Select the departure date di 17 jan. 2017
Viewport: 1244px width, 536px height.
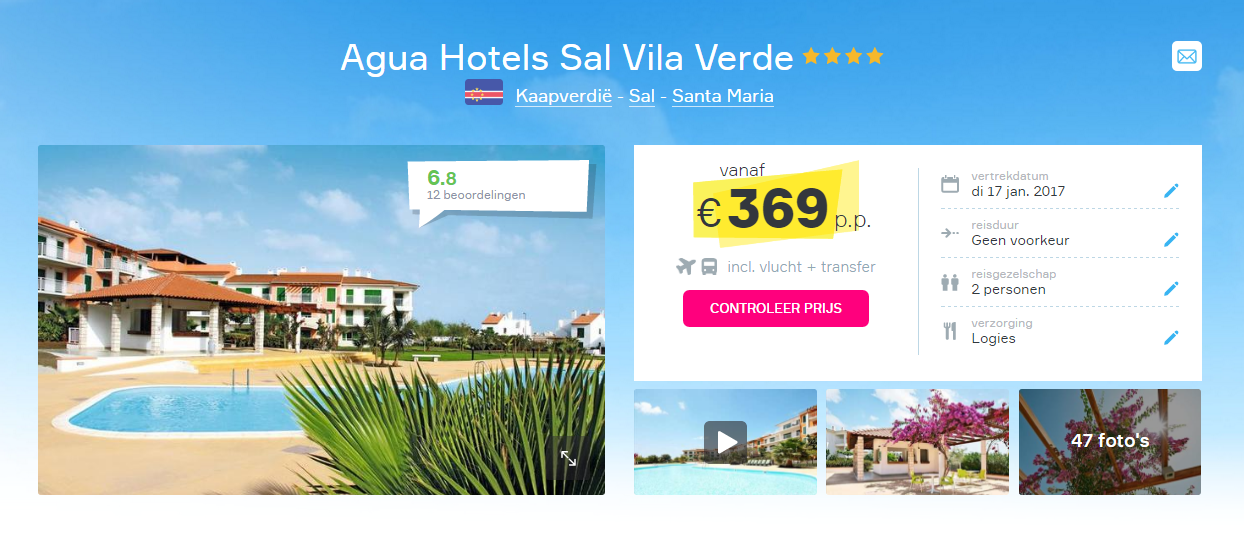point(1018,191)
